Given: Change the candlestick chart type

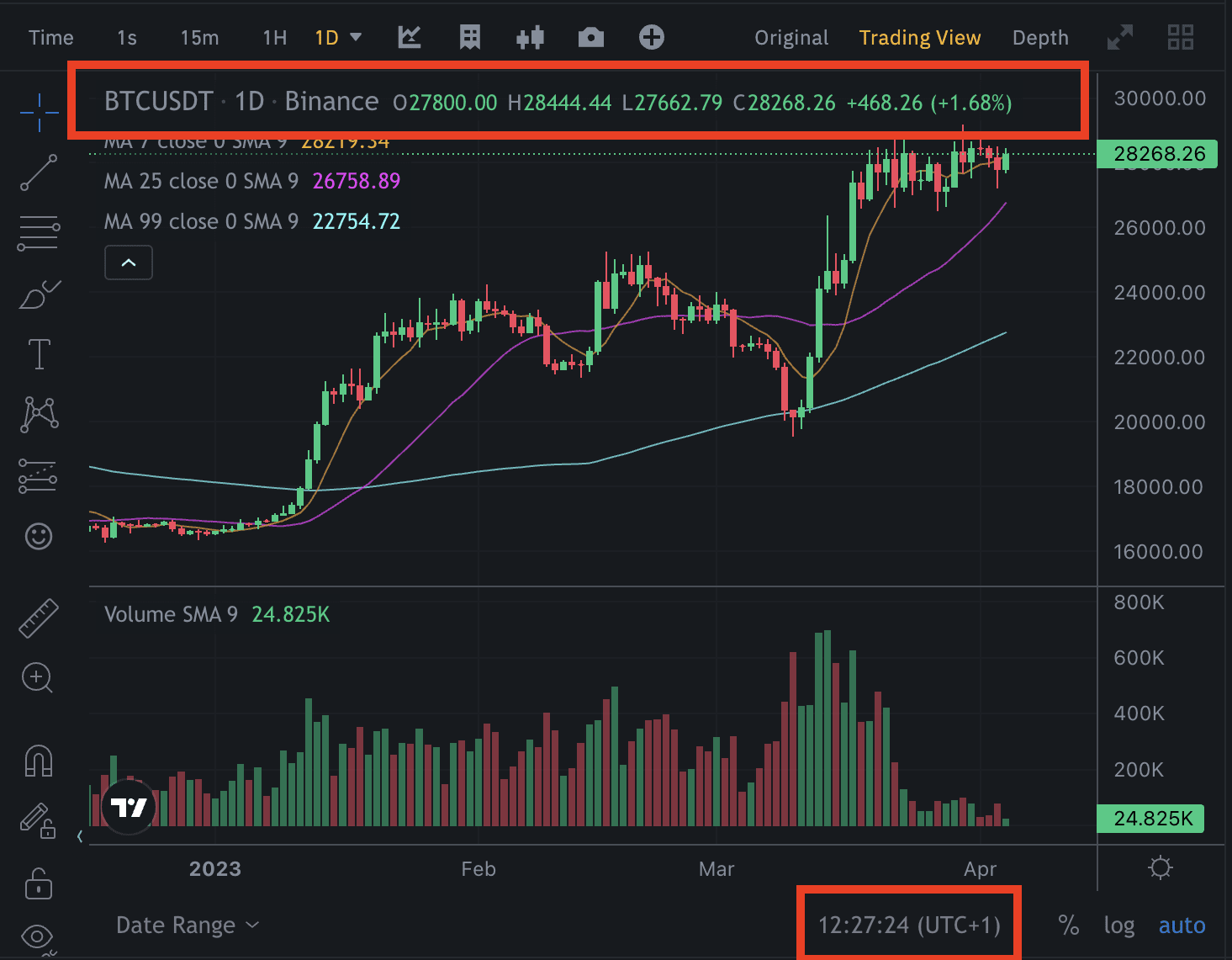Looking at the screenshot, I should click(x=531, y=37).
